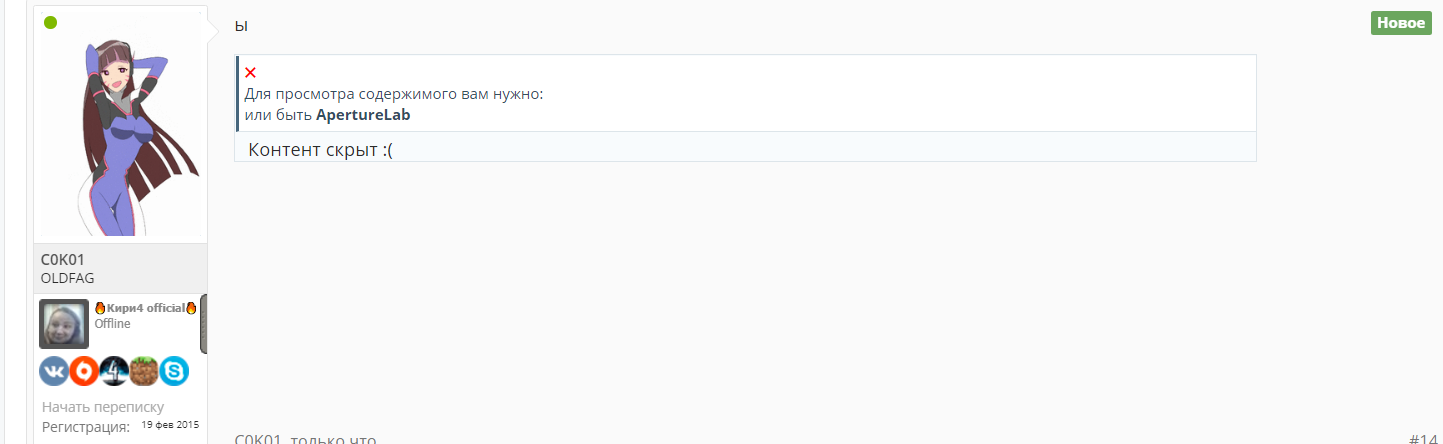1443x444 pixels.
Task: Open the Origin profile icon
Action: (84, 371)
